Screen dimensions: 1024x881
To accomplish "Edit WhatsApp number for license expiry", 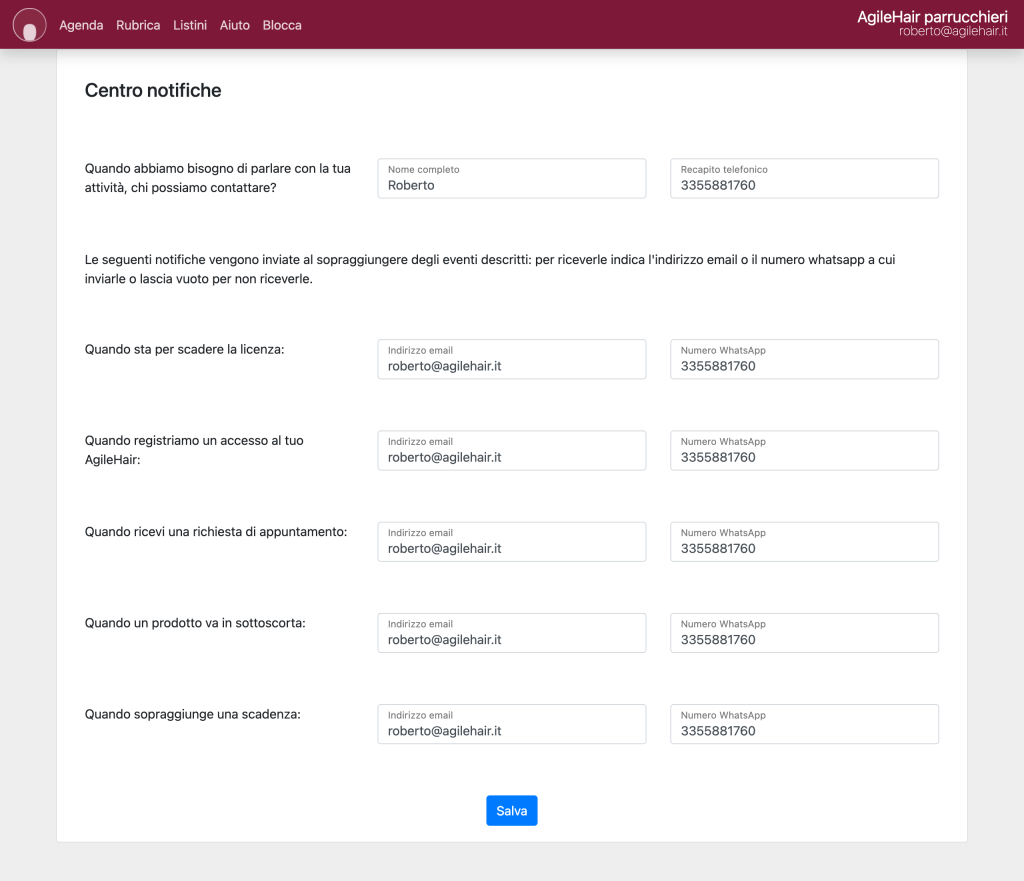I will click(804, 360).
